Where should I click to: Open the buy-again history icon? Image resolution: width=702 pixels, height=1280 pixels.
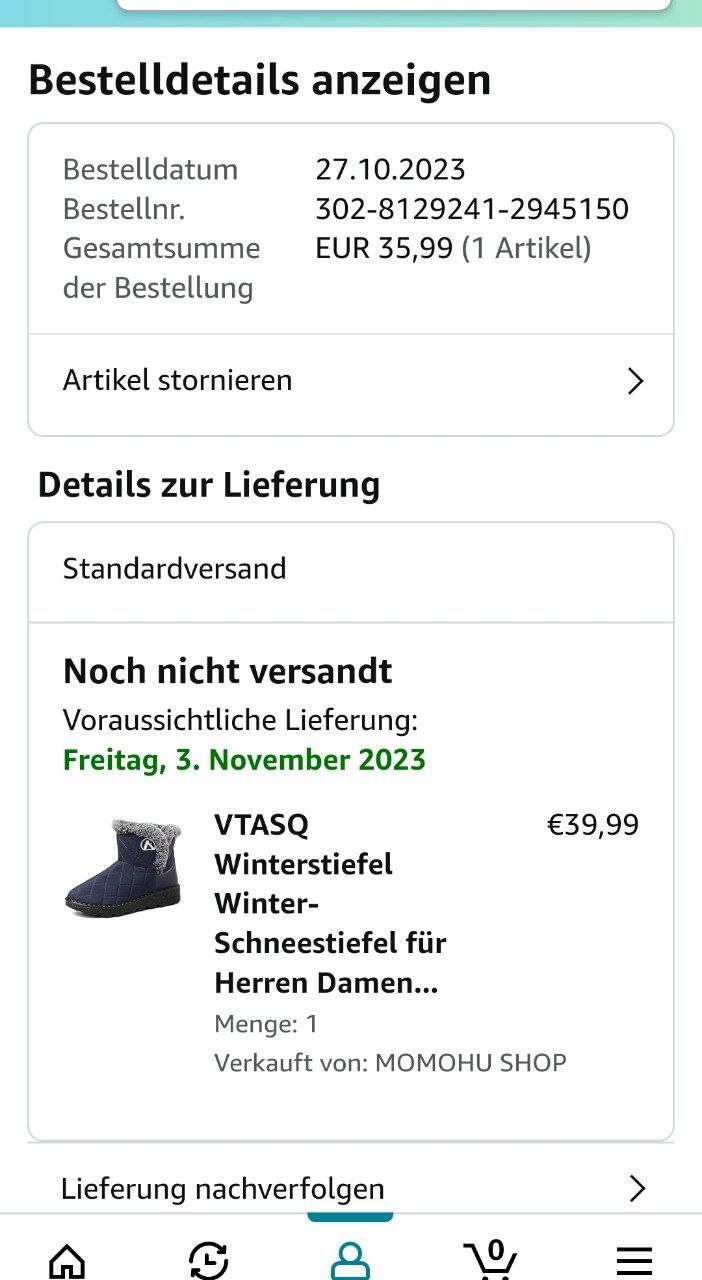[208, 1259]
